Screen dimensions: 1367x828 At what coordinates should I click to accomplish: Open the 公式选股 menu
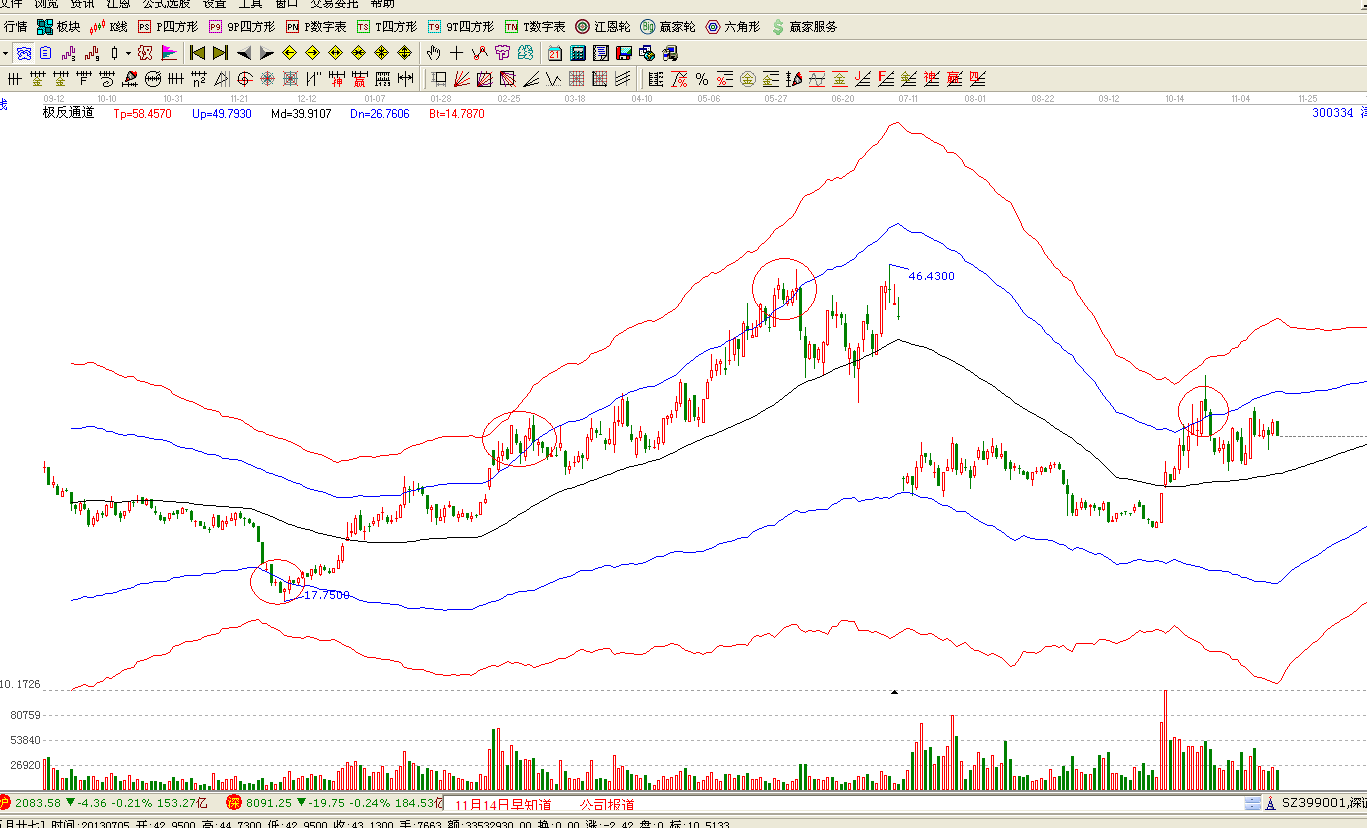tap(166, 3)
